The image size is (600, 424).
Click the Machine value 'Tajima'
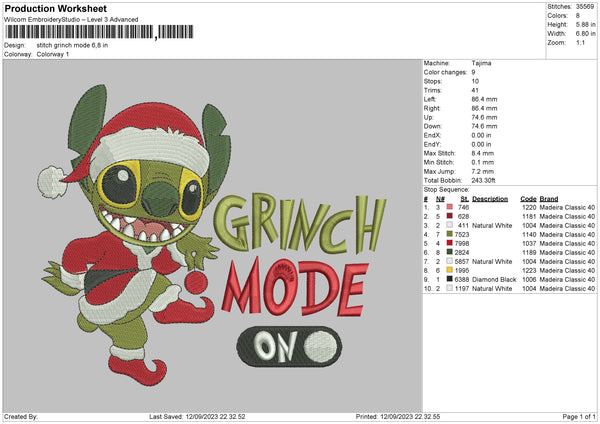pos(481,63)
